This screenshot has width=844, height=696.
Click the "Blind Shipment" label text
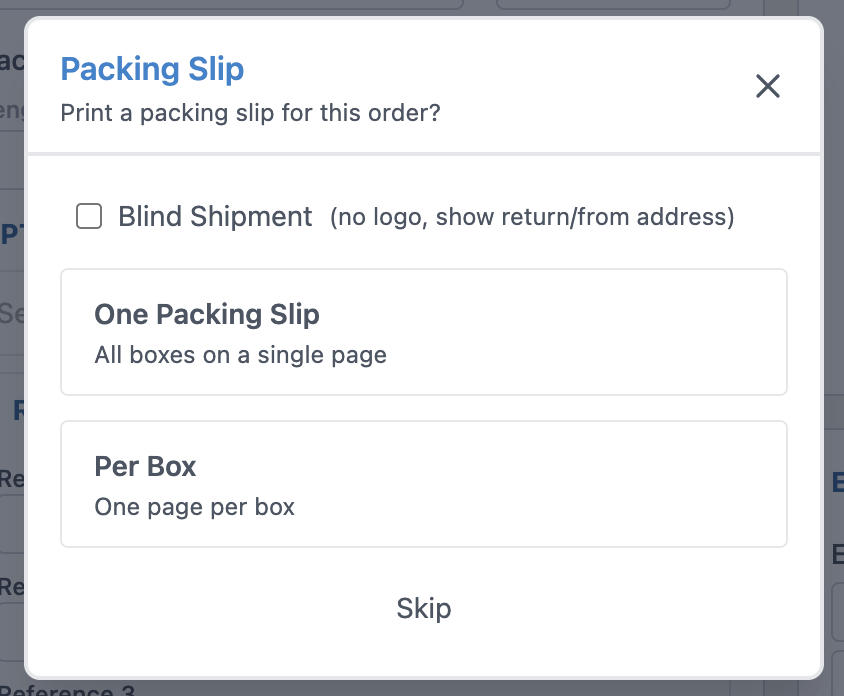(x=215, y=216)
